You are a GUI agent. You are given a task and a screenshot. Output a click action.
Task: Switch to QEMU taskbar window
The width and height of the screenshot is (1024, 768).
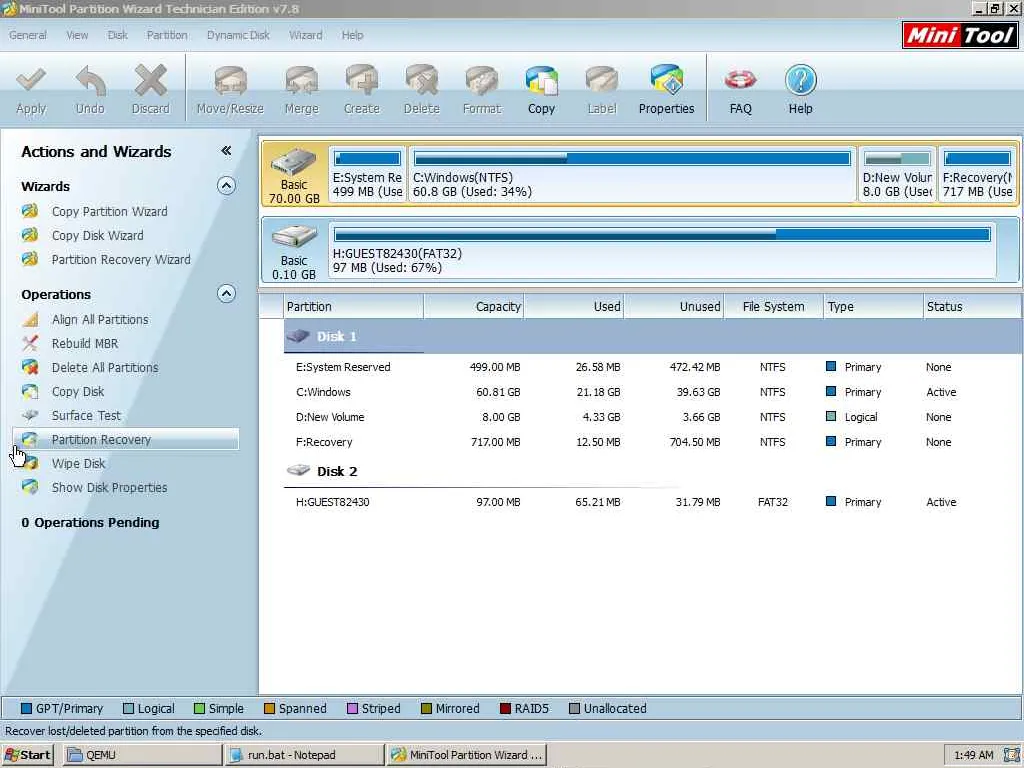tap(142, 755)
